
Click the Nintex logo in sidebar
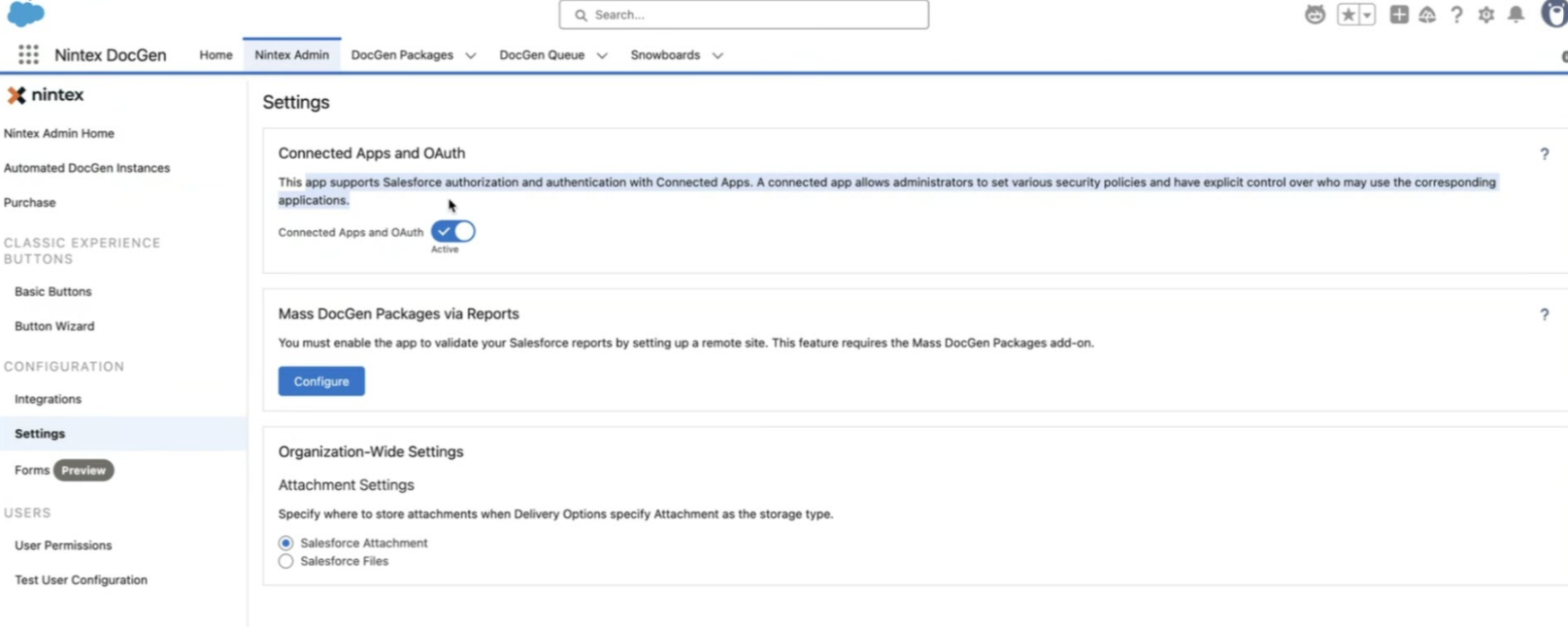pos(45,95)
